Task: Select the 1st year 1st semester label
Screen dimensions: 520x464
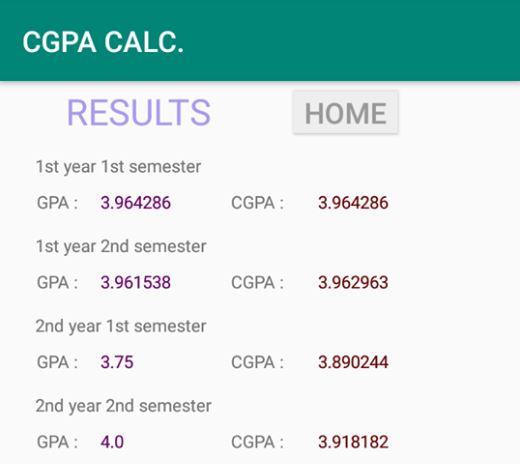Action: point(118,167)
